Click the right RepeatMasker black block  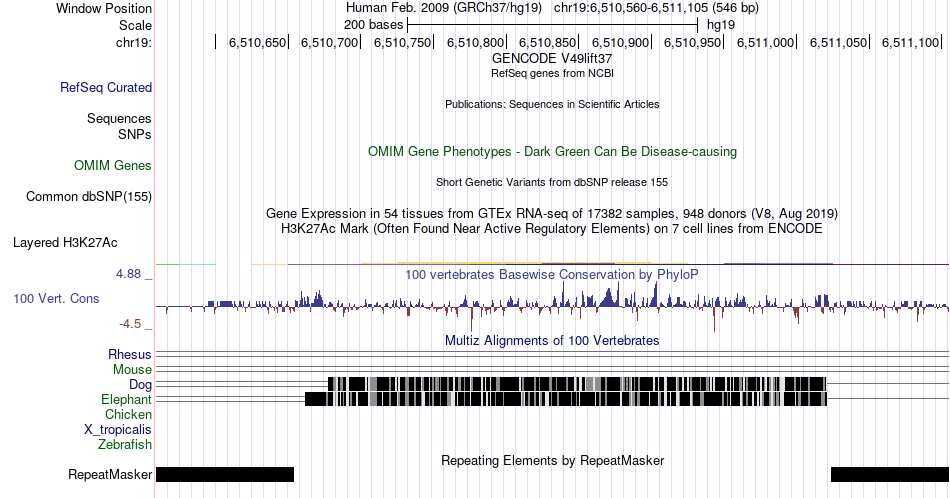coord(890,474)
